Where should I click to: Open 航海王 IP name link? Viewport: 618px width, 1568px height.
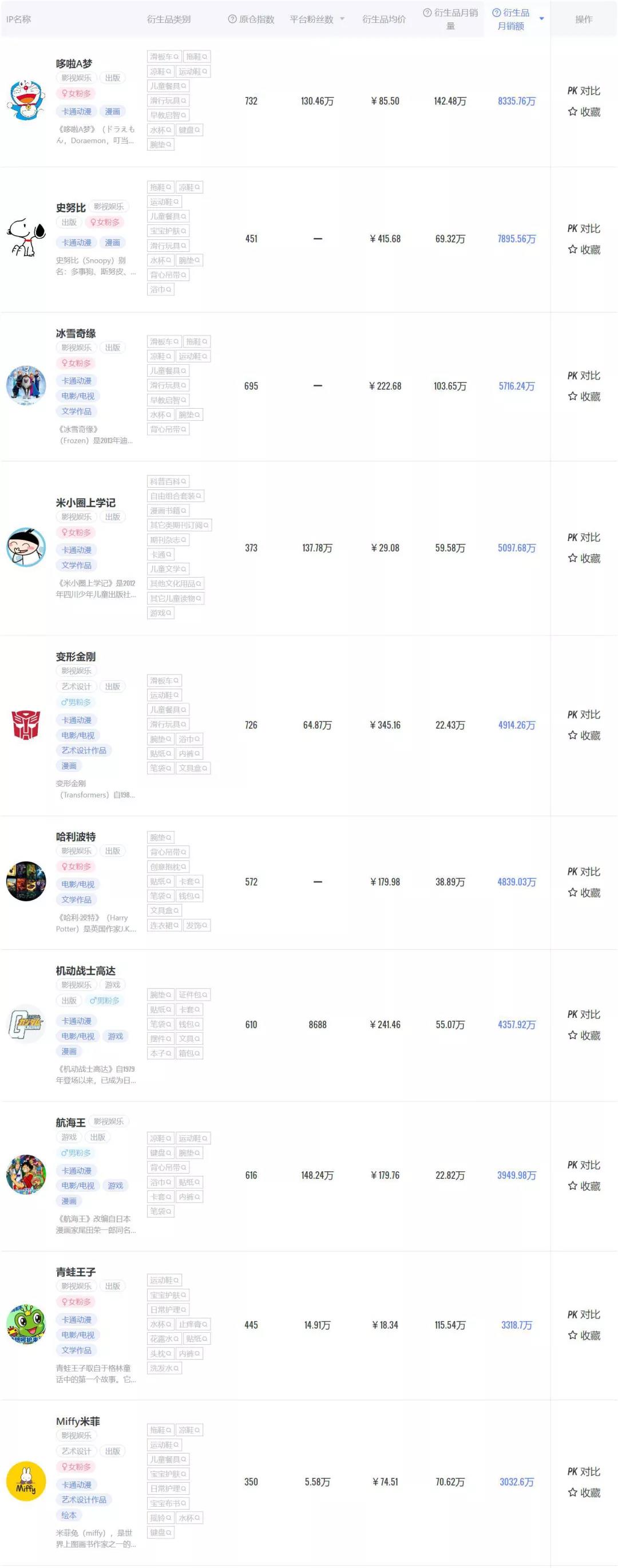[70, 1122]
